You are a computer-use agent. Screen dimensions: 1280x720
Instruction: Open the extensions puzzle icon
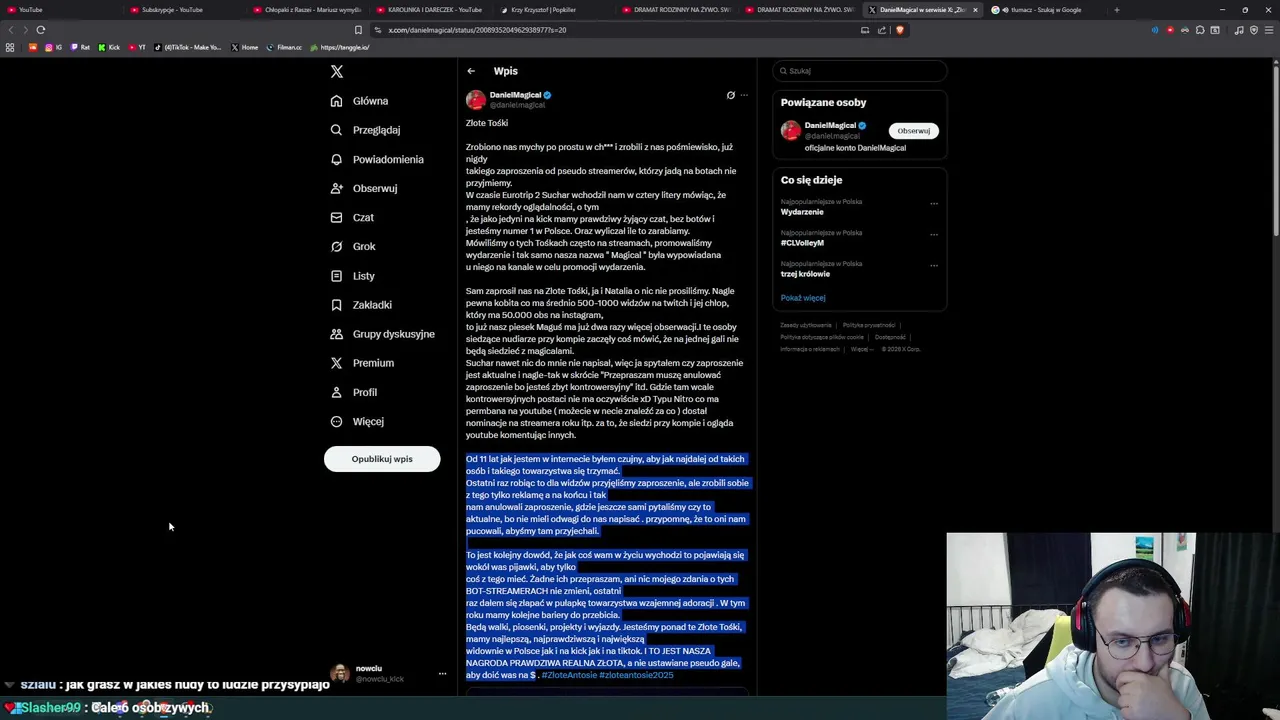(1200, 30)
